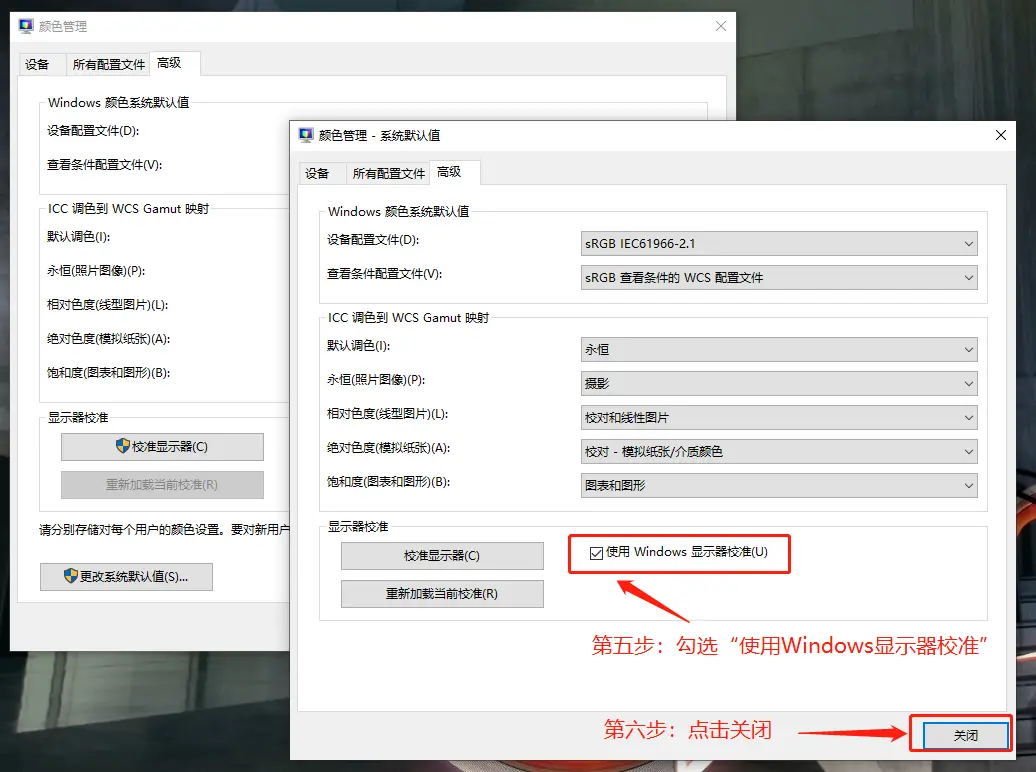Check the Use Windows display calibration checkbox
The width and height of the screenshot is (1036, 772).
click(x=596, y=553)
